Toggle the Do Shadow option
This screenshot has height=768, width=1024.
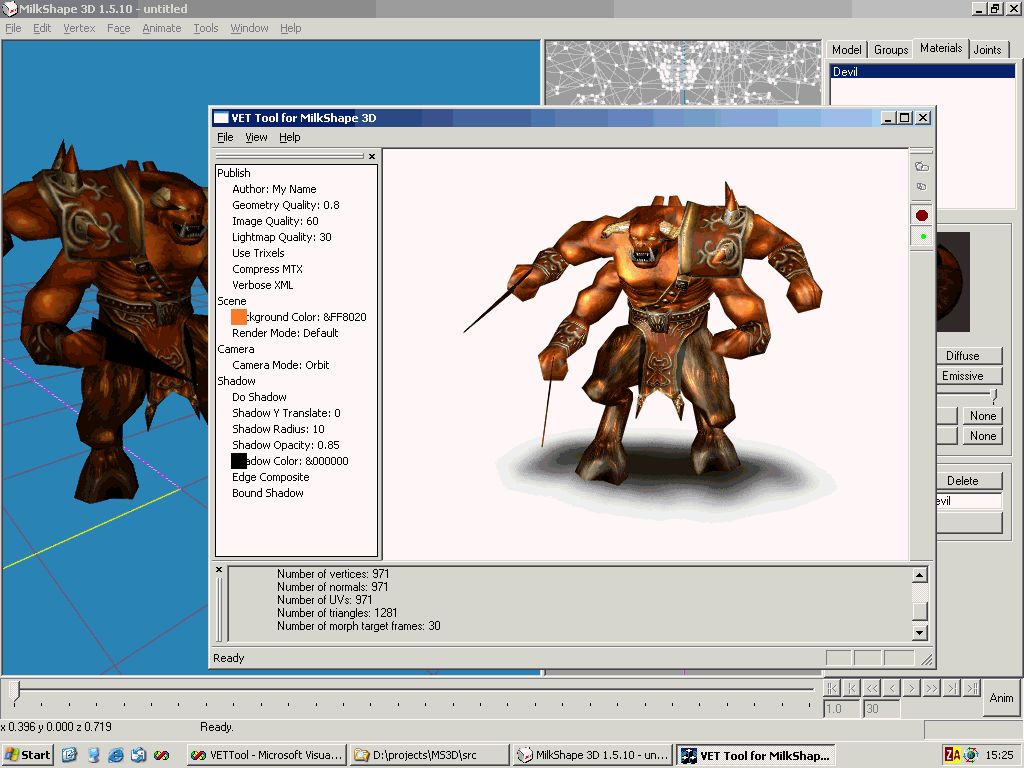coord(259,397)
